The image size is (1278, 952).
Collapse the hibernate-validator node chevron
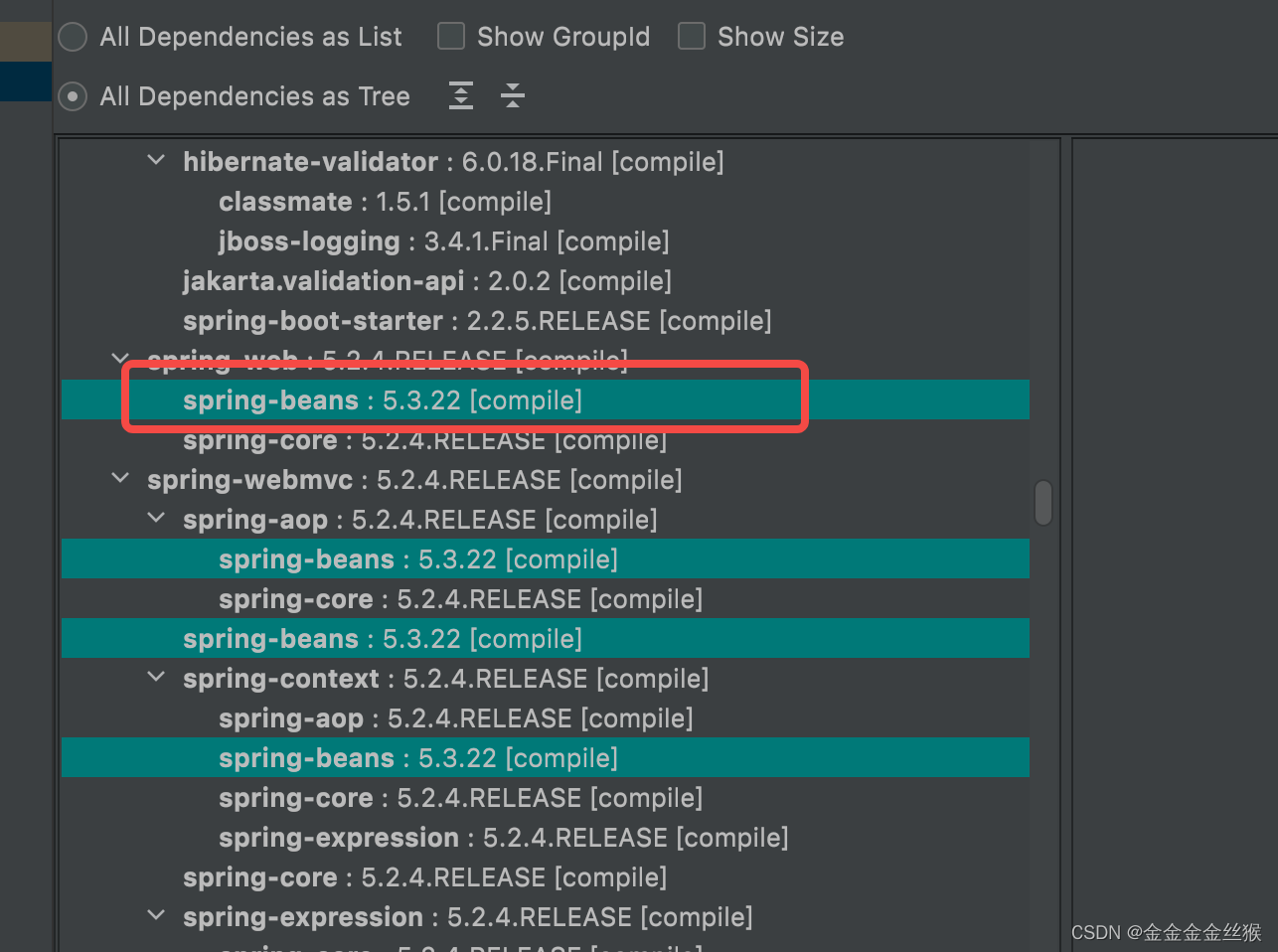156,160
